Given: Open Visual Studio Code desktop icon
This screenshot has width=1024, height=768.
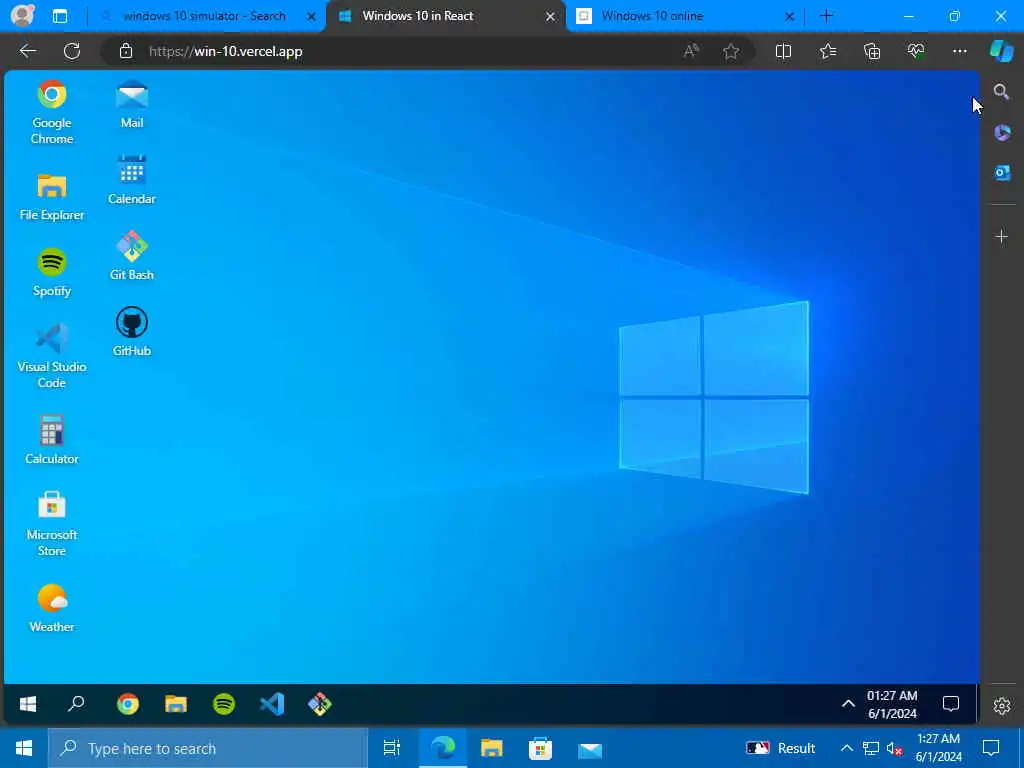Looking at the screenshot, I should (x=52, y=356).
